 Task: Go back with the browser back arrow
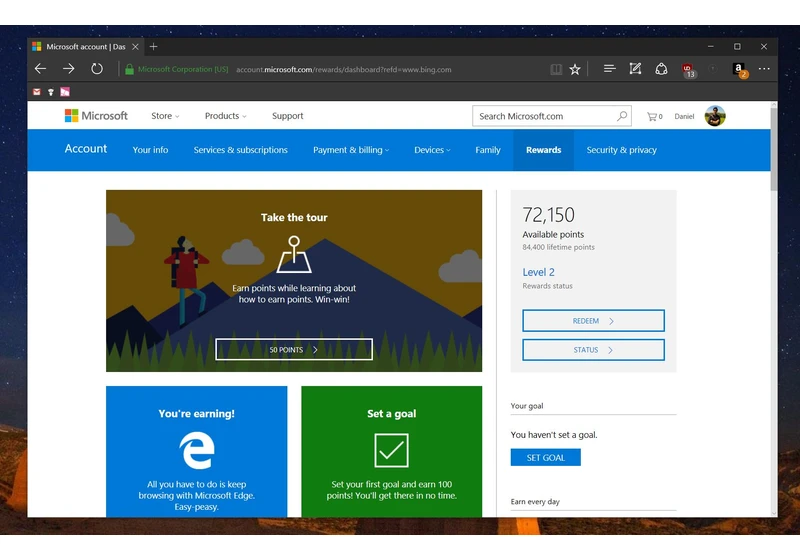(40, 69)
